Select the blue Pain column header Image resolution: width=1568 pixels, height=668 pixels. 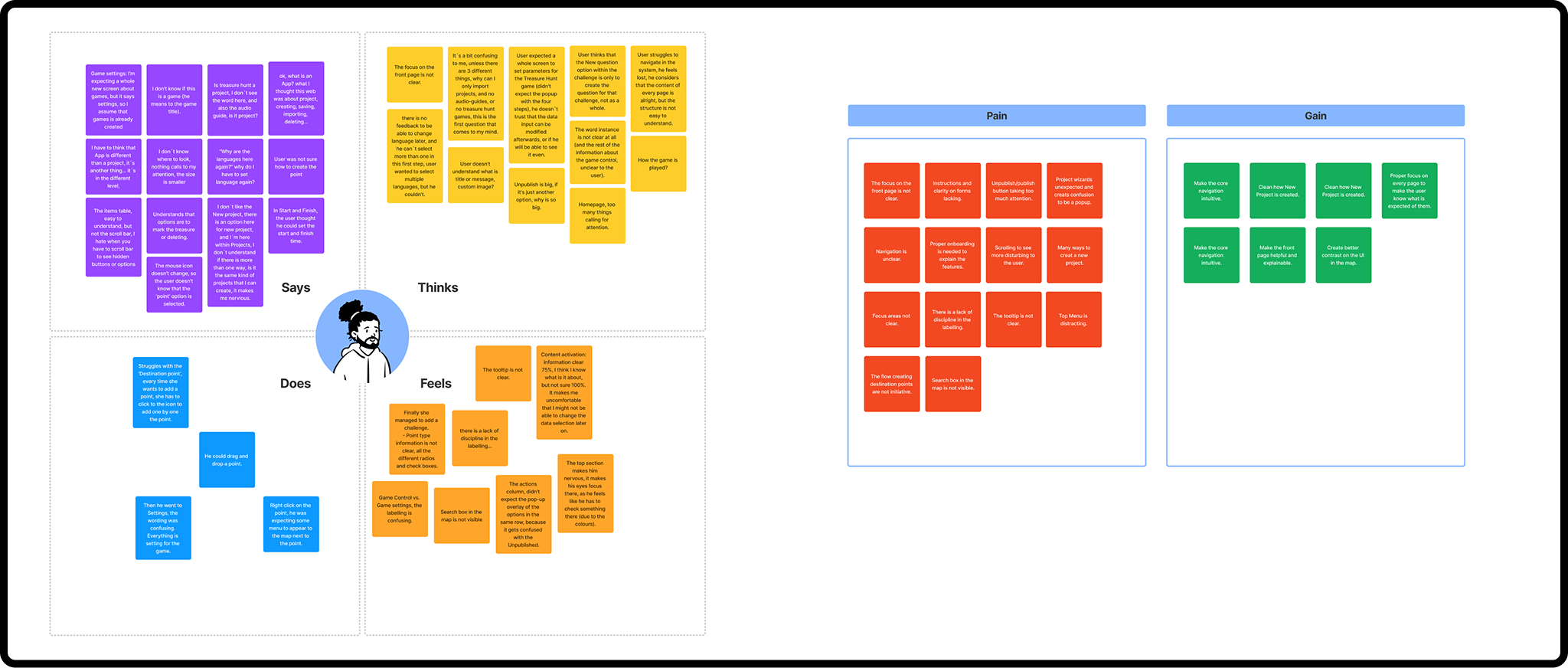(996, 116)
